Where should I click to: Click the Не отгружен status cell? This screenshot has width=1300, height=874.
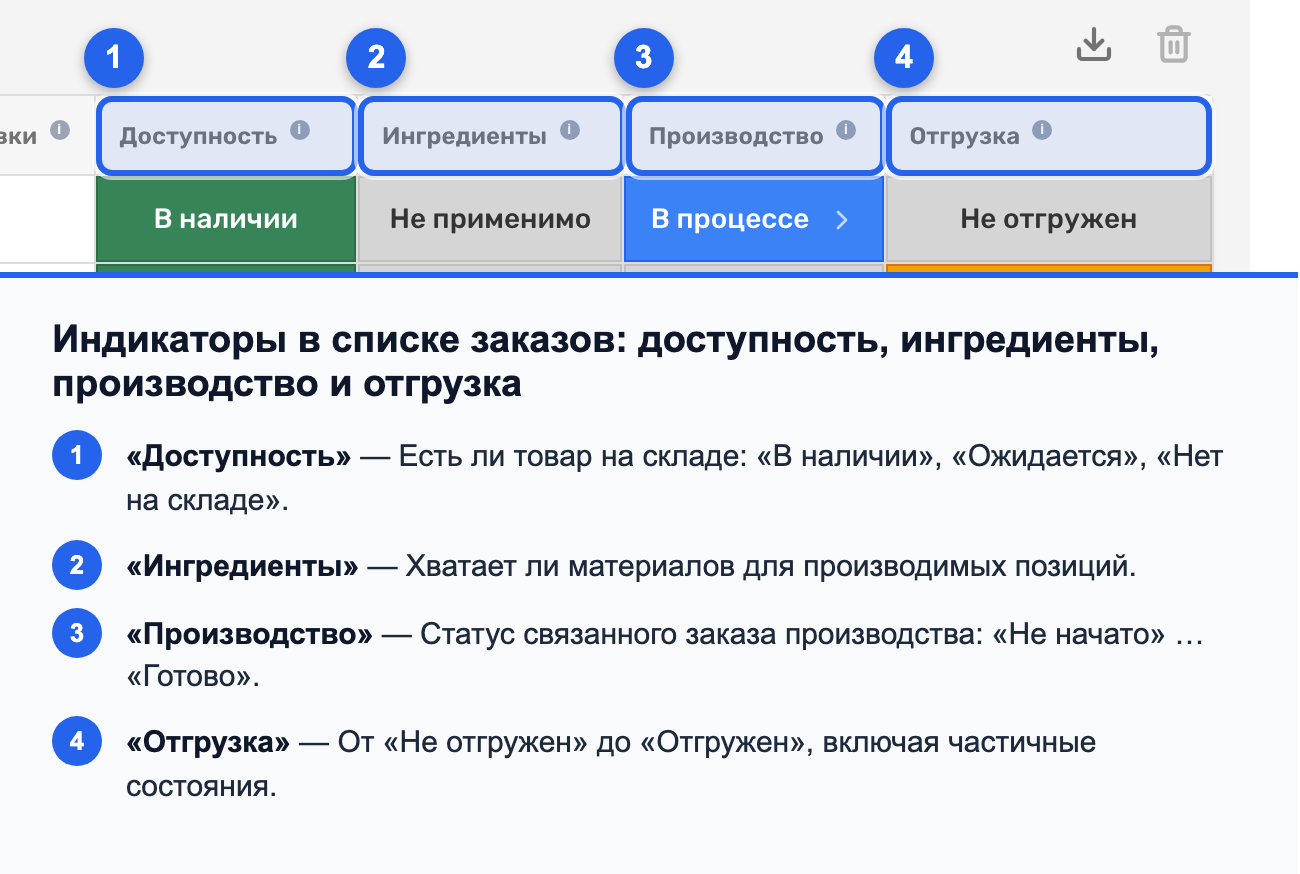[x=1049, y=219]
